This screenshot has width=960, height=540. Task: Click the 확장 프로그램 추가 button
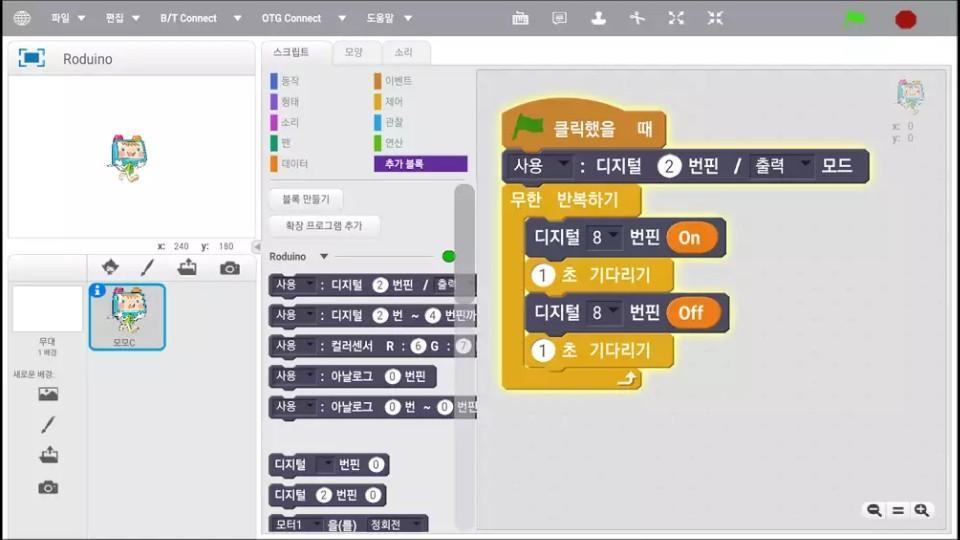click(324, 226)
